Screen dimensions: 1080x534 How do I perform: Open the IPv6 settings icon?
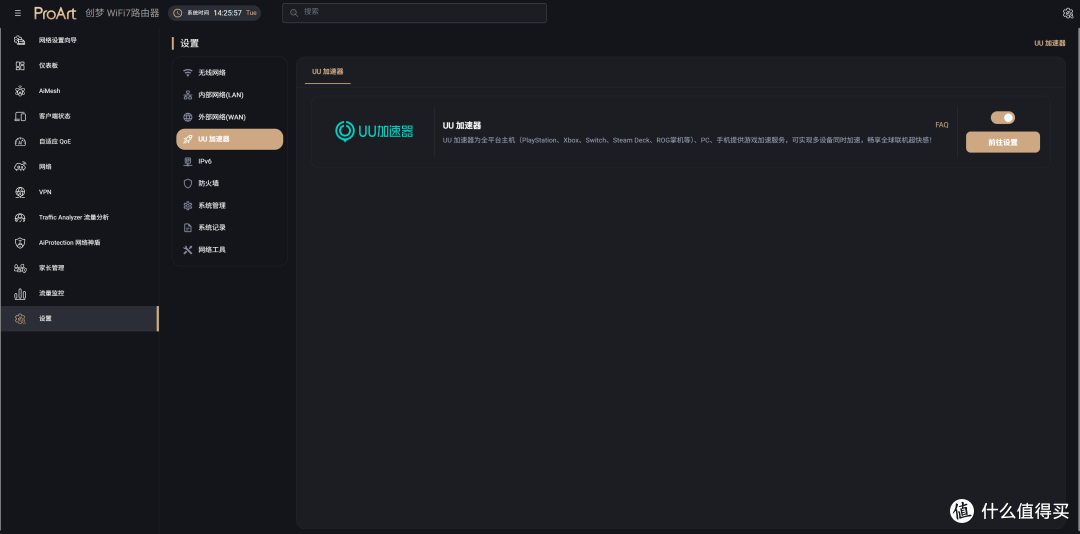click(x=187, y=161)
